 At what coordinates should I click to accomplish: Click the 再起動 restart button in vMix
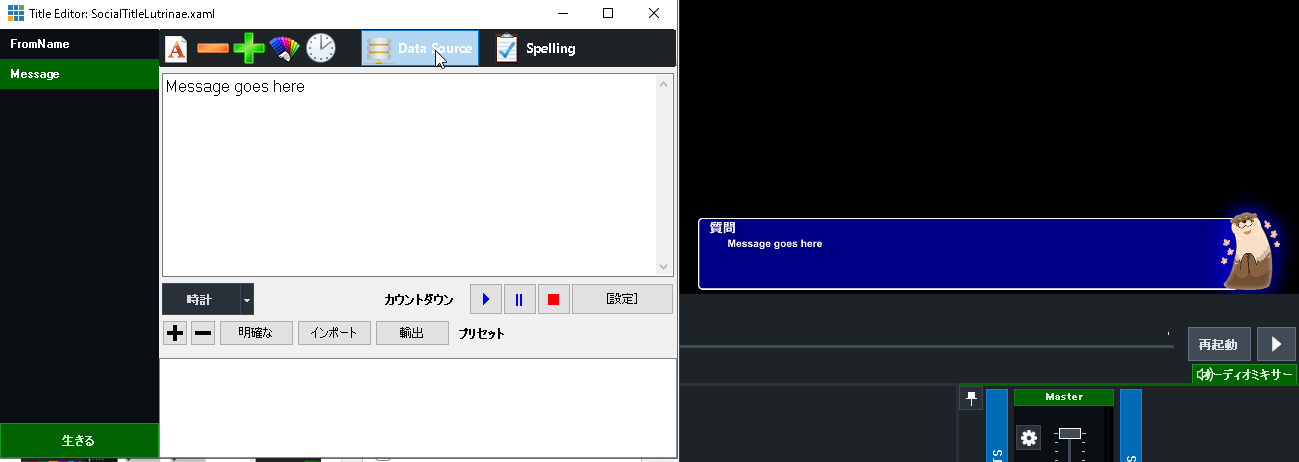click(1219, 344)
